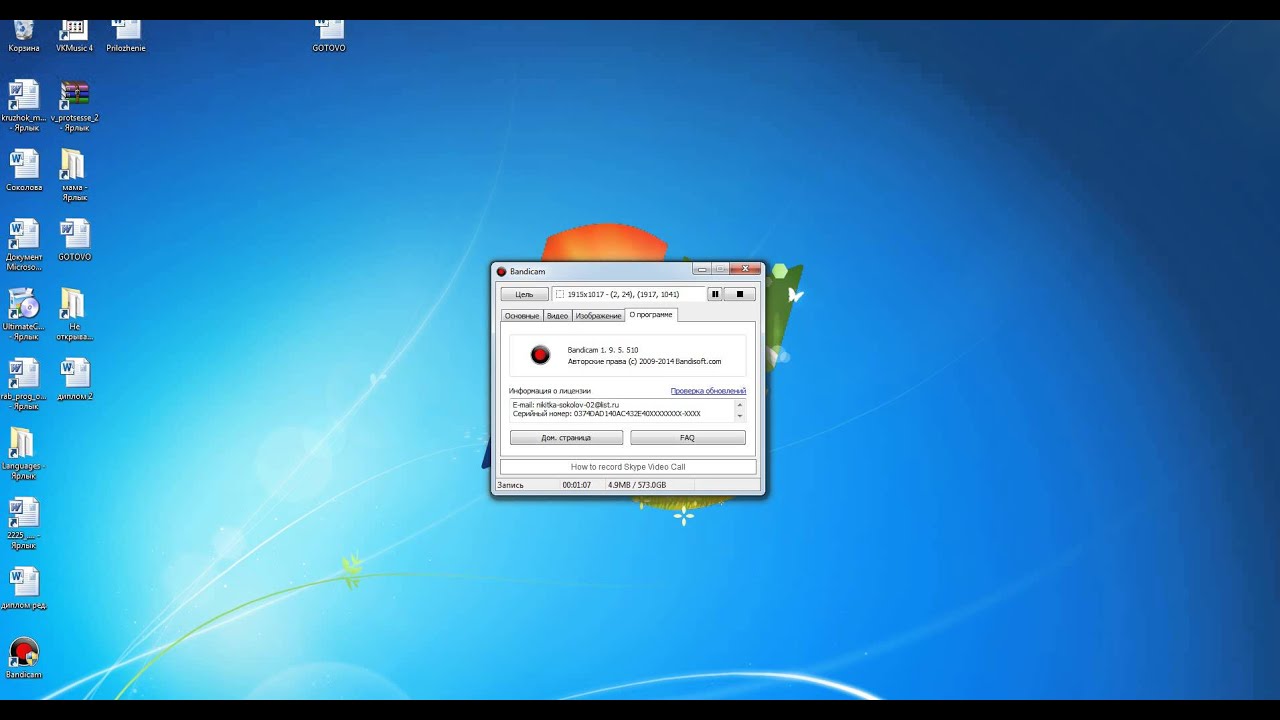Select the Prilozhenie document icon

126,36
